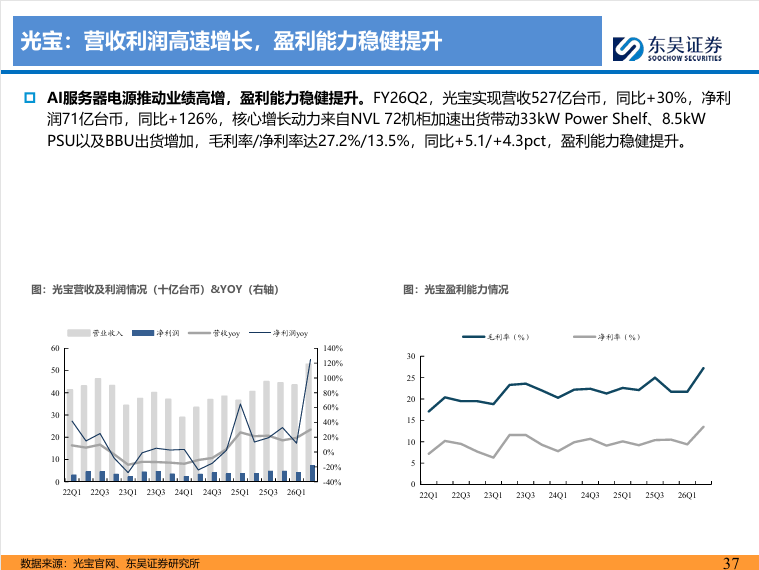Click the text FY26Q2 in the paragraph
This screenshot has width=759, height=570.
pos(400,98)
